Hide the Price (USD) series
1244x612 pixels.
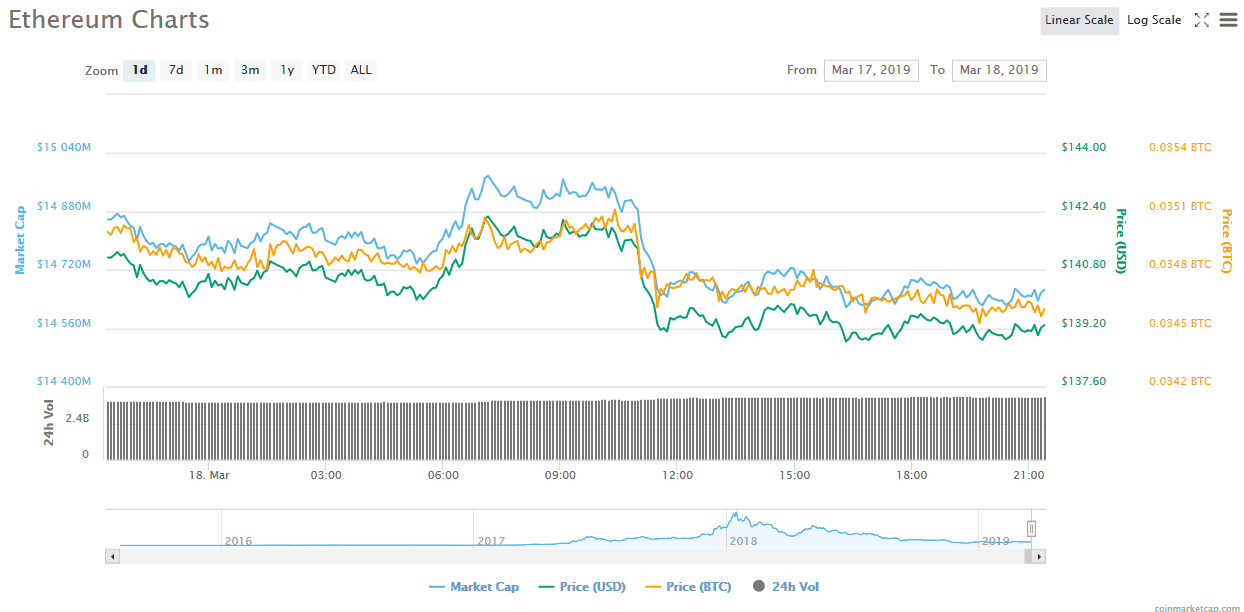[x=582, y=587]
